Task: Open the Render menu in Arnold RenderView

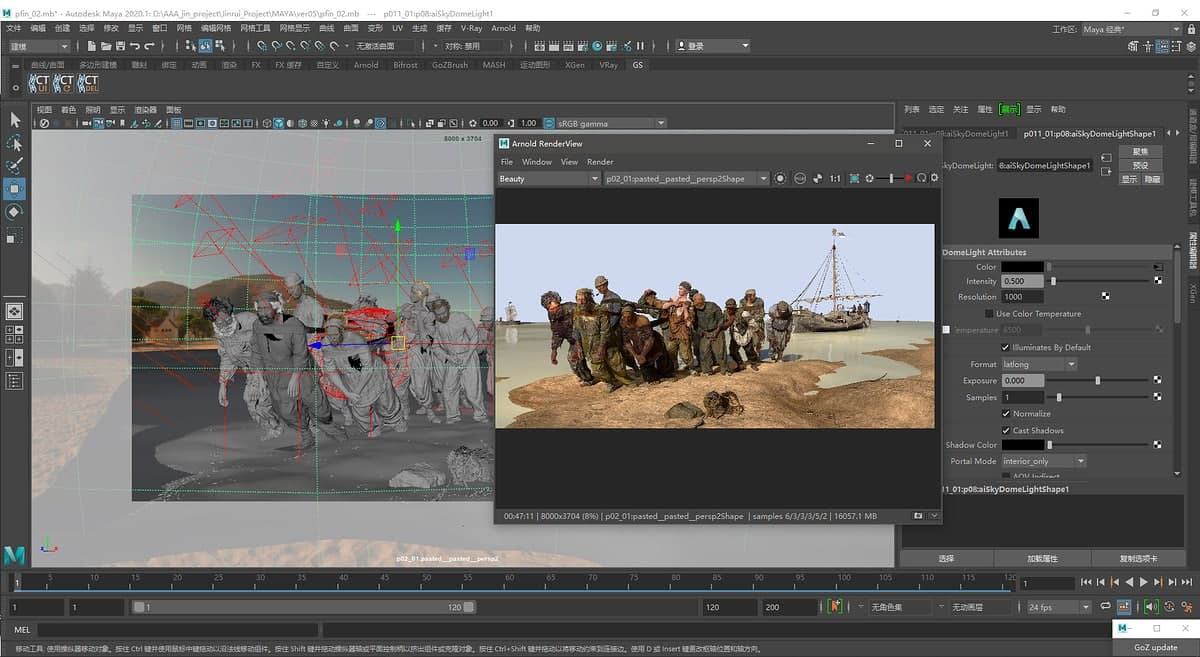Action: tap(600, 162)
